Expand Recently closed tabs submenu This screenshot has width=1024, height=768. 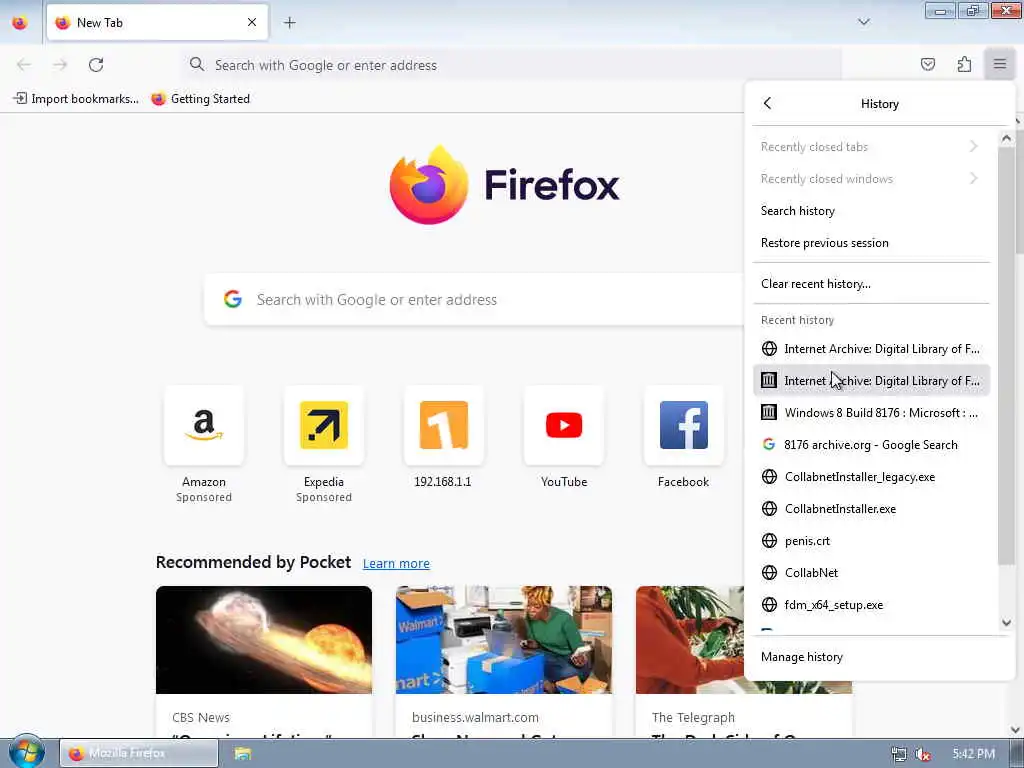tap(871, 147)
